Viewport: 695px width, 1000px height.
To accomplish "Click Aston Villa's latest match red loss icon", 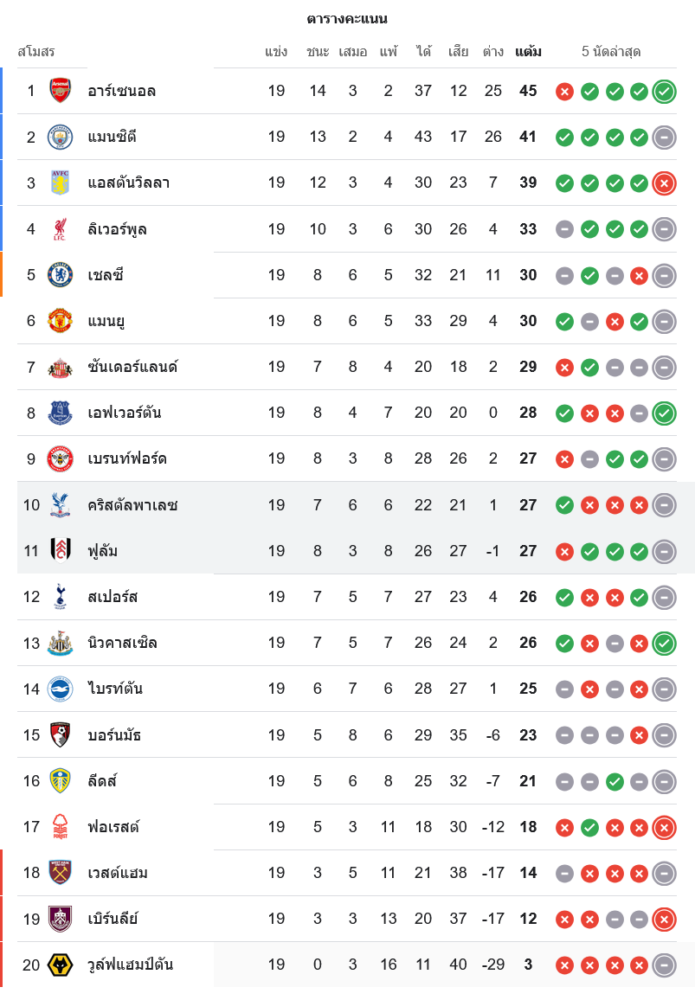I will coord(664,183).
